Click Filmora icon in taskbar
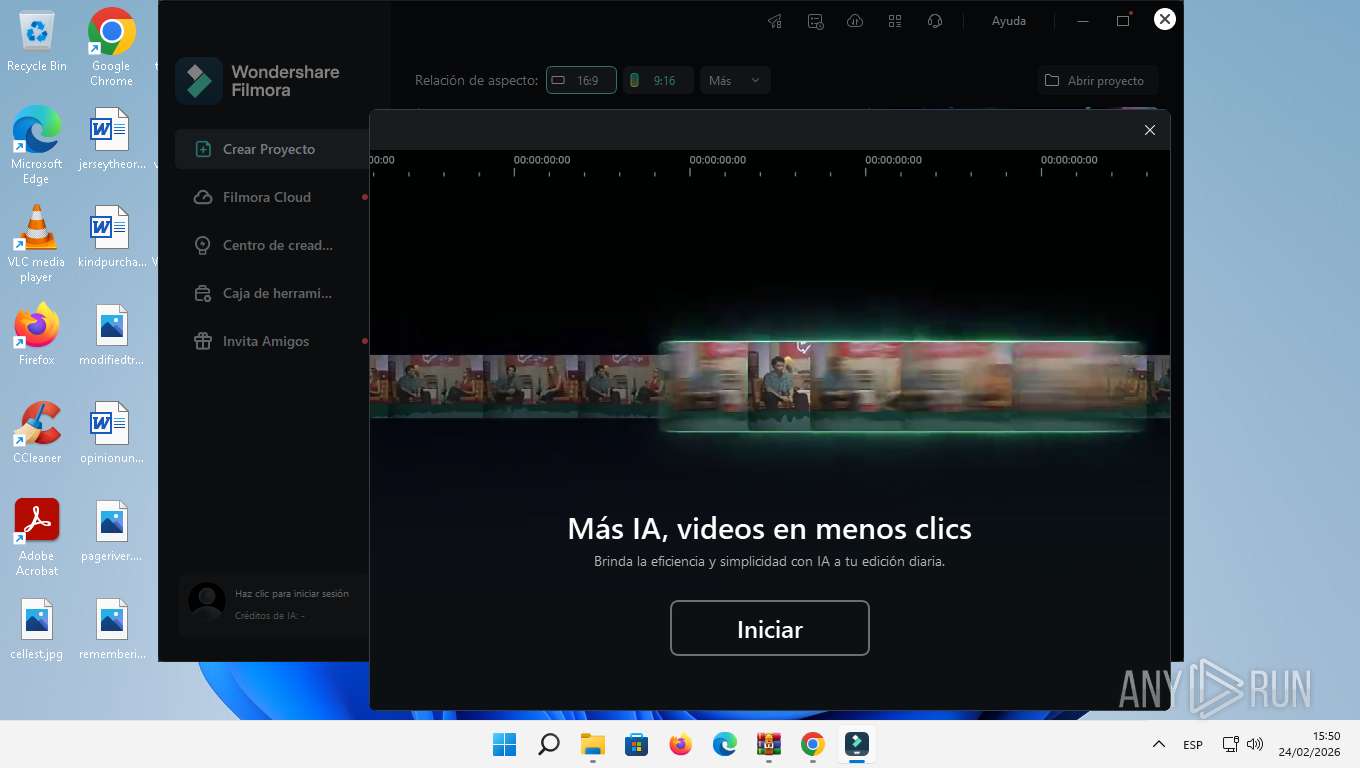Image resolution: width=1360 pixels, height=768 pixels. [857, 744]
